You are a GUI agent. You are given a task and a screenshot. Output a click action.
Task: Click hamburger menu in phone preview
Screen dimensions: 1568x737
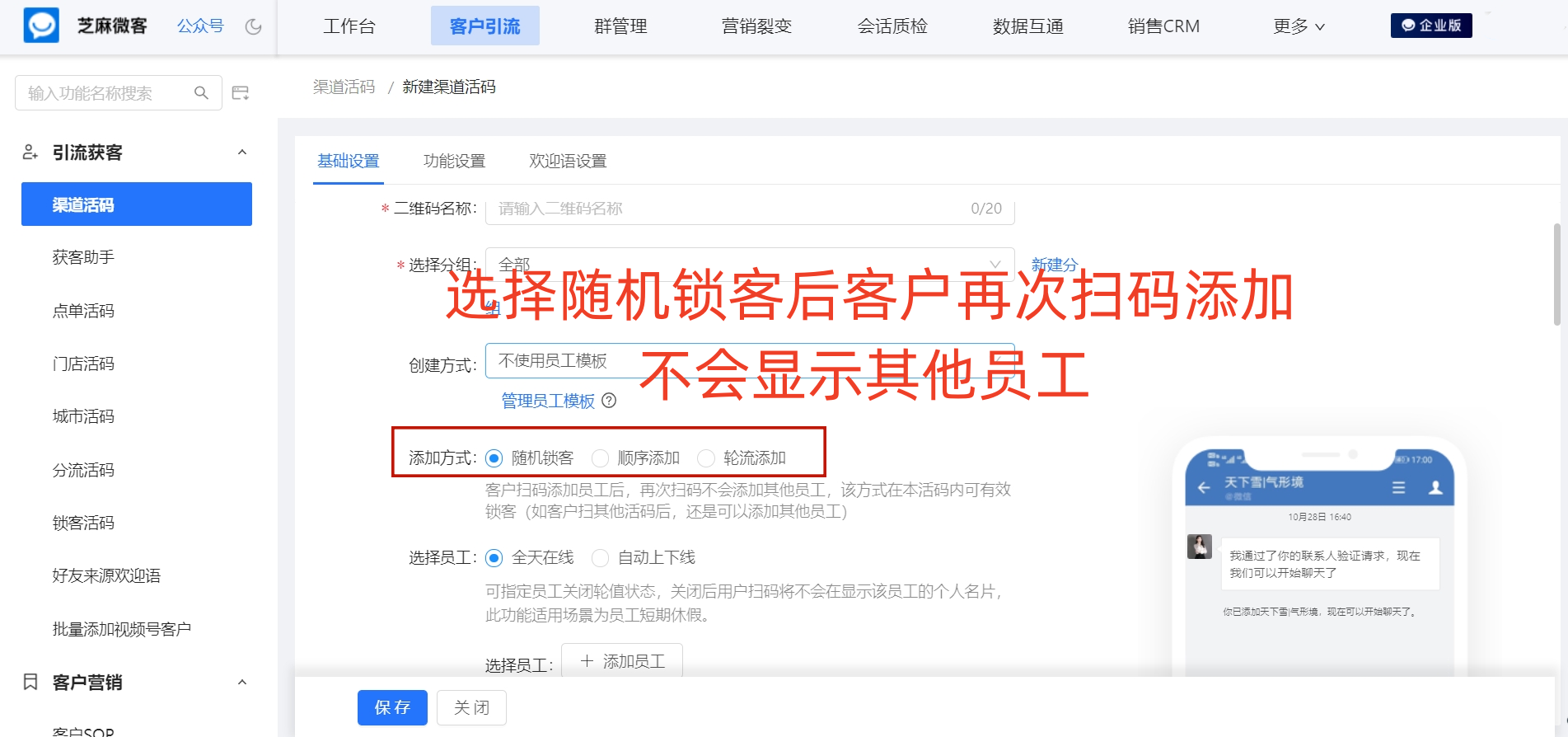click(1398, 487)
